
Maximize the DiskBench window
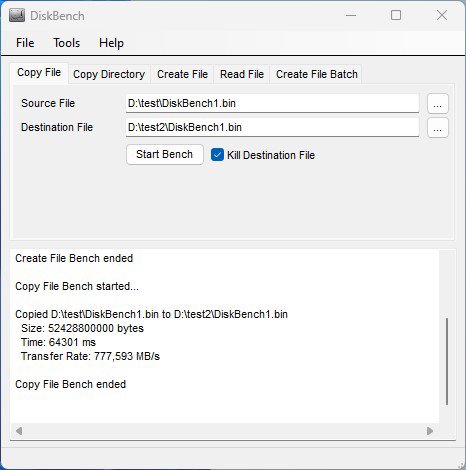pos(396,15)
